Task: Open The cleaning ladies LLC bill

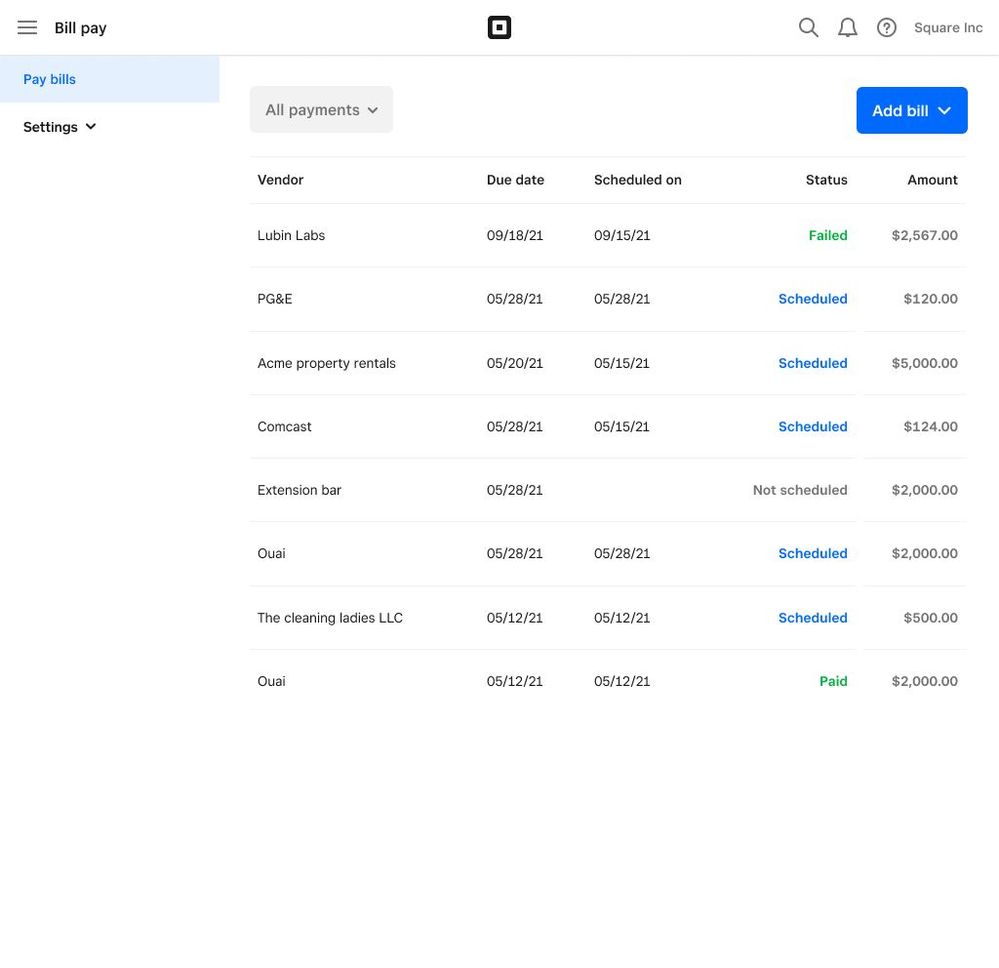Action: [x=329, y=618]
